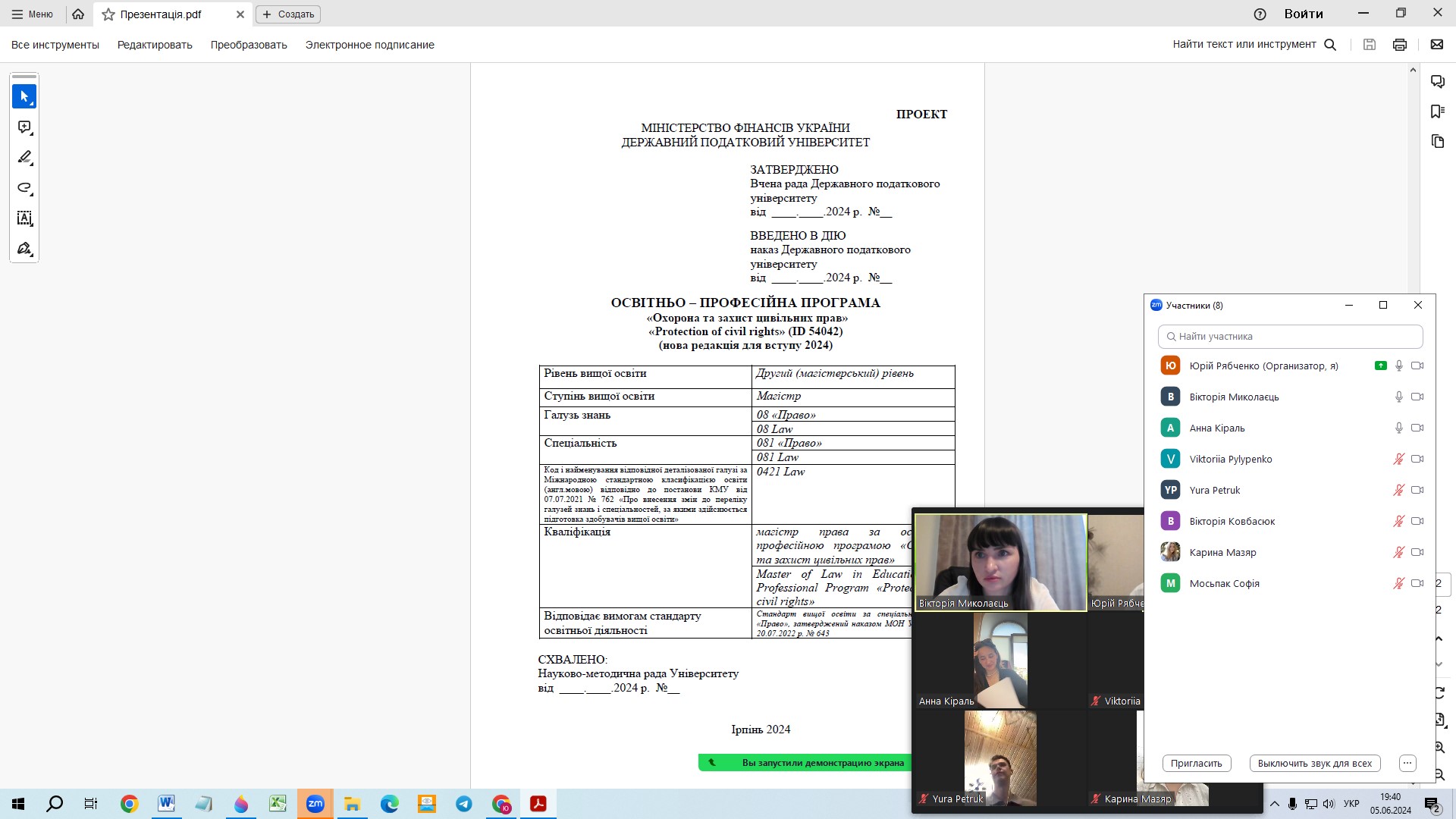1456x819 pixels.
Task: Open Редактировать tab
Action: click(x=155, y=45)
